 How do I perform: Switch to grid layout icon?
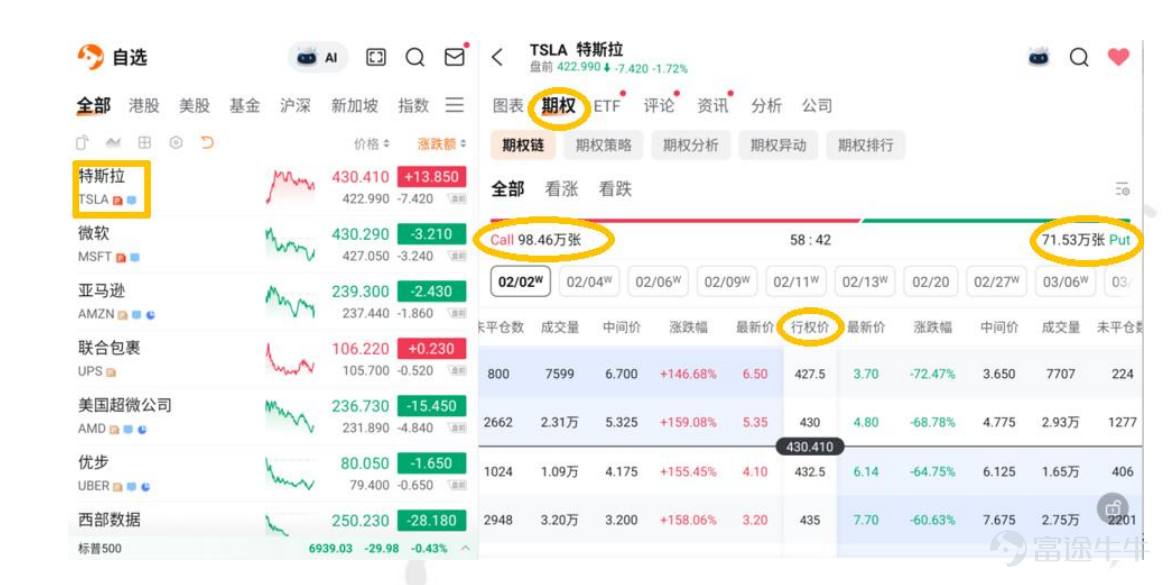(x=145, y=143)
